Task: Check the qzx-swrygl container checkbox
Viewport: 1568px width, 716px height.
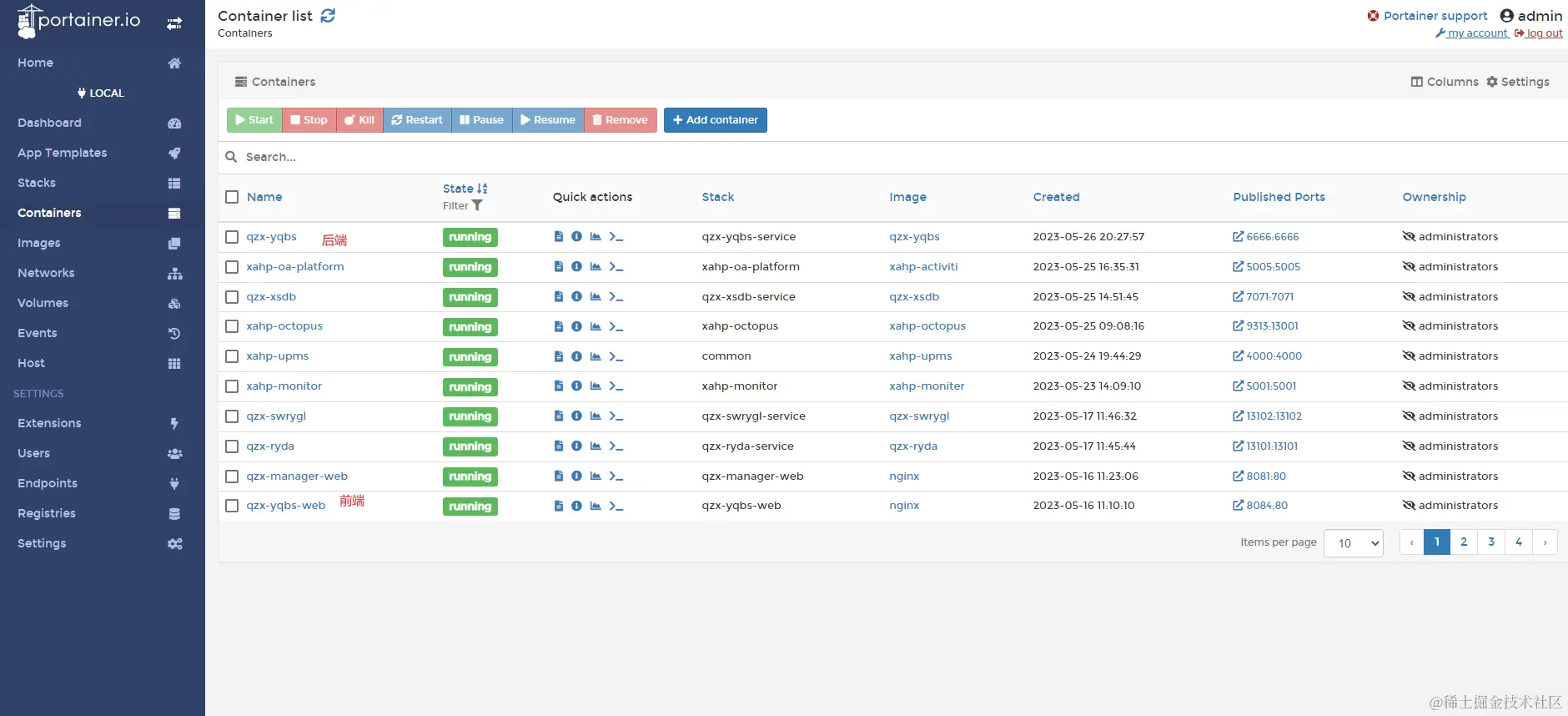Action: click(232, 416)
